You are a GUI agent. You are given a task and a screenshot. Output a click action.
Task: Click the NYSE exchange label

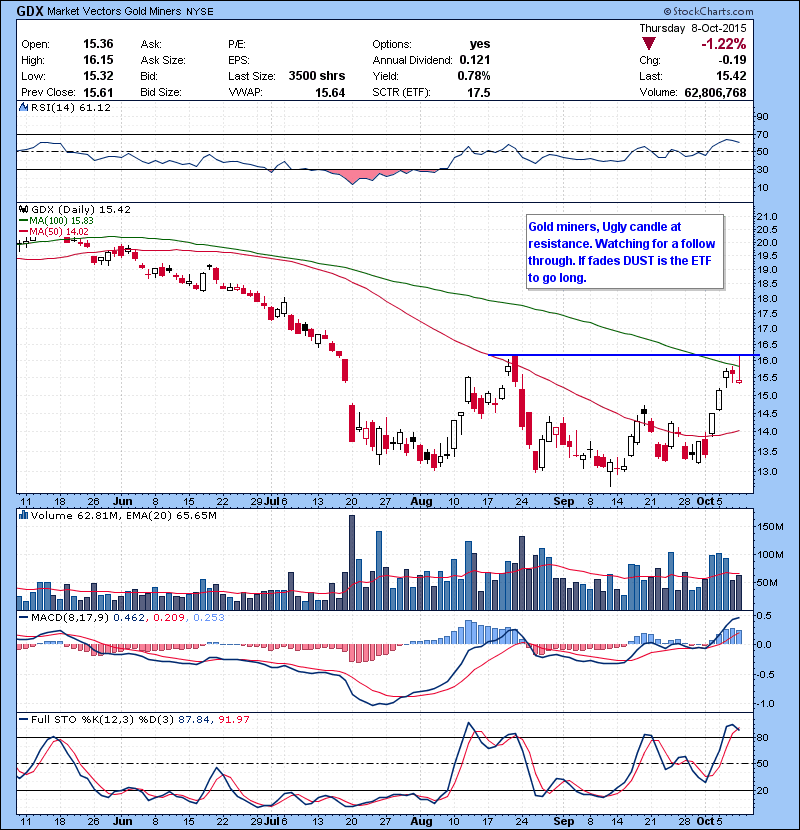point(200,12)
